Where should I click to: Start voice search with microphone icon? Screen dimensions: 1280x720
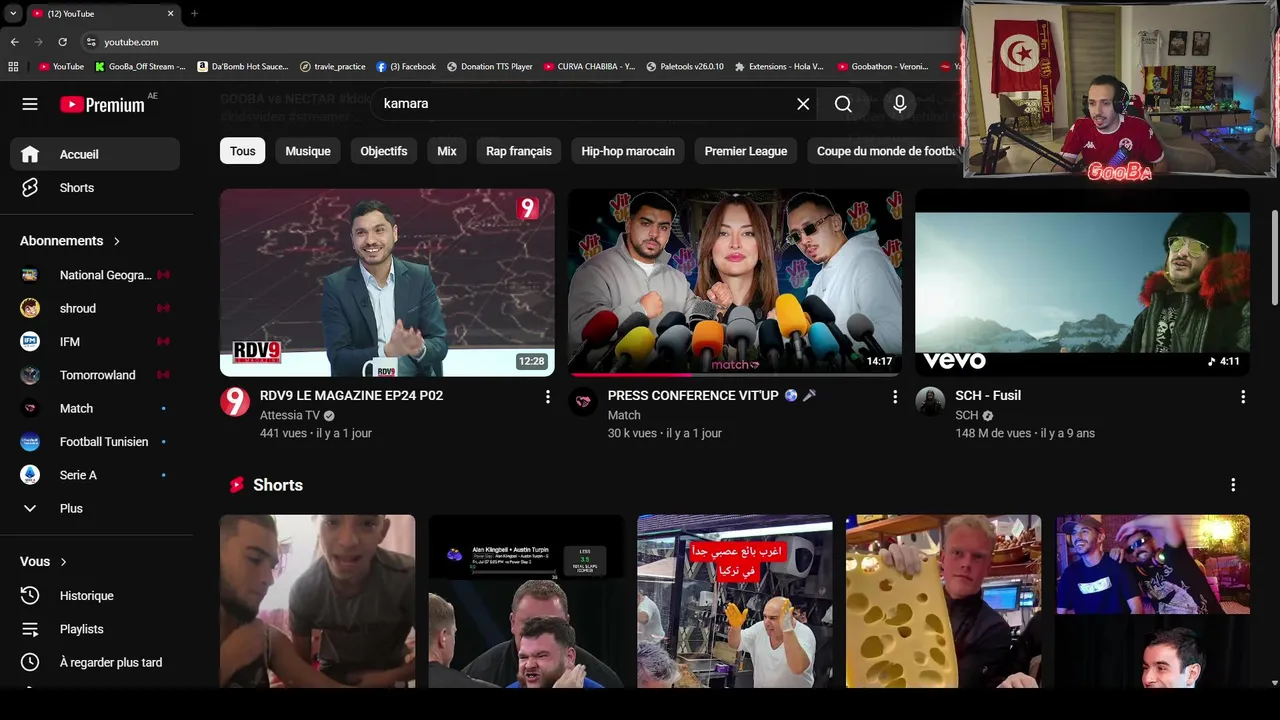[900, 104]
